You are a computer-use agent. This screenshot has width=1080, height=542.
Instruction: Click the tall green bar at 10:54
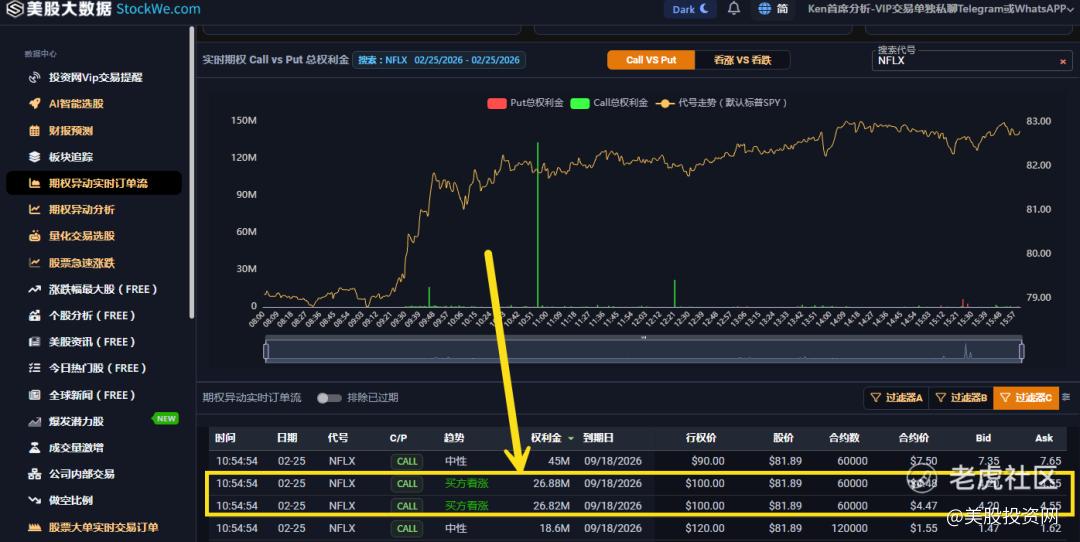(538, 225)
